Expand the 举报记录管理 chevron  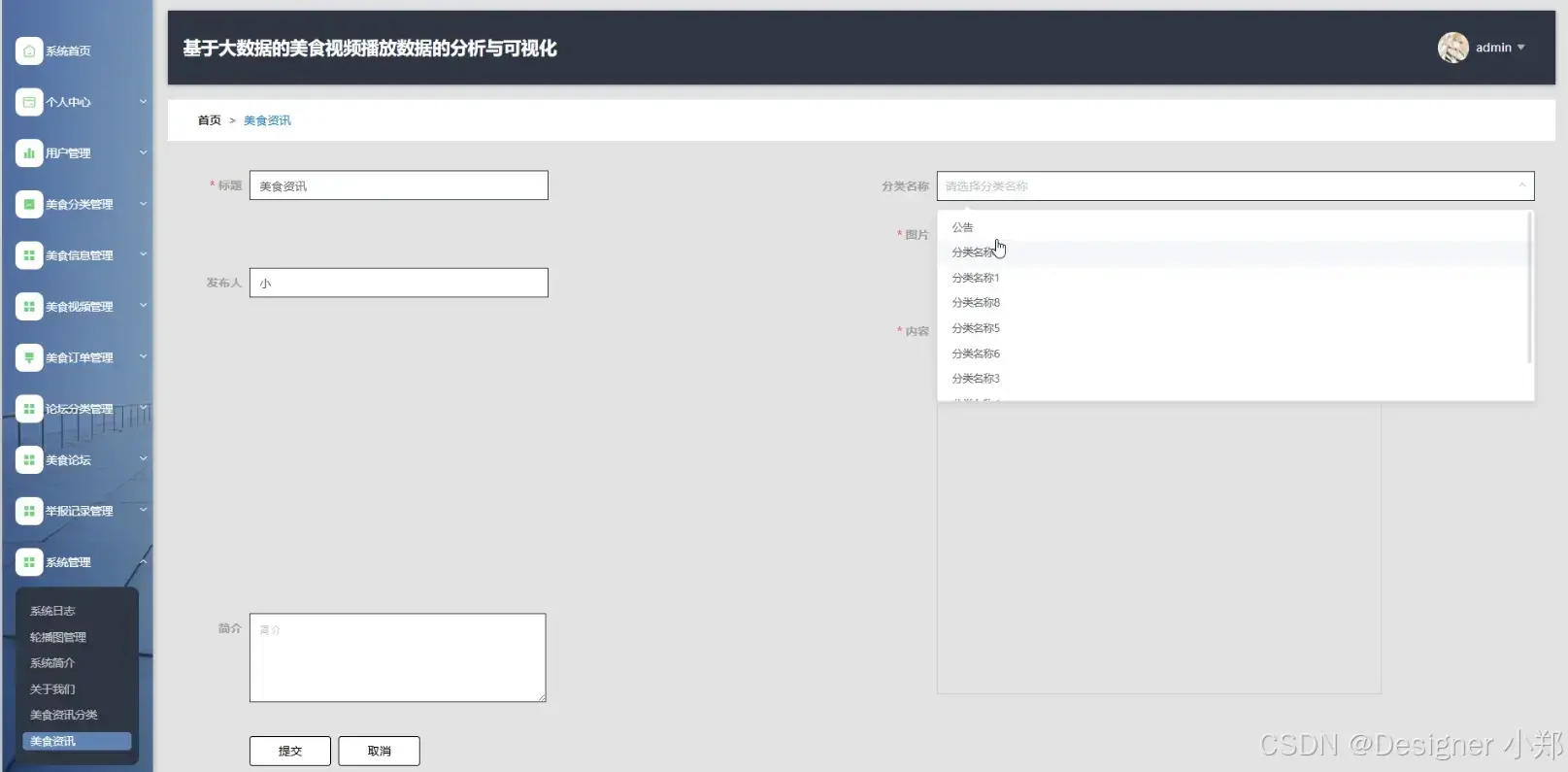coord(143,510)
